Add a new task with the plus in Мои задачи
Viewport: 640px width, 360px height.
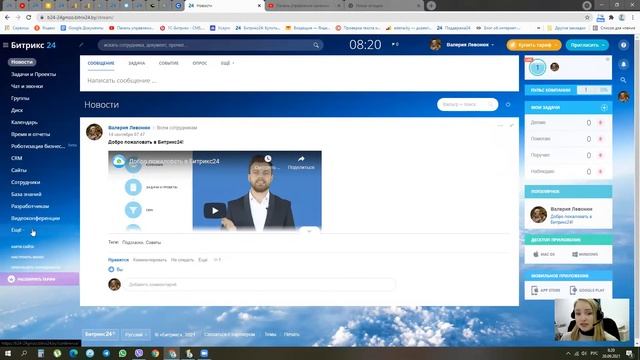pos(604,107)
